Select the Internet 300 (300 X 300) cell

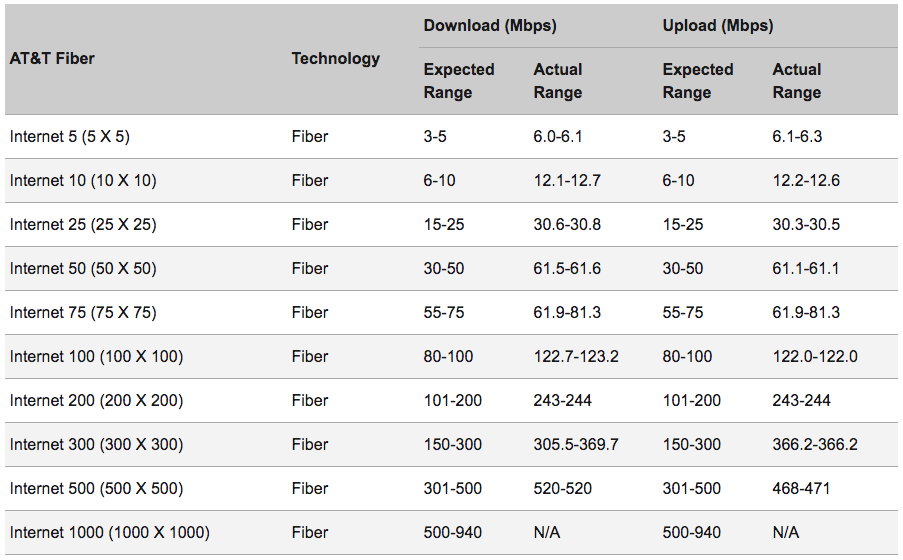pyautogui.click(x=96, y=445)
